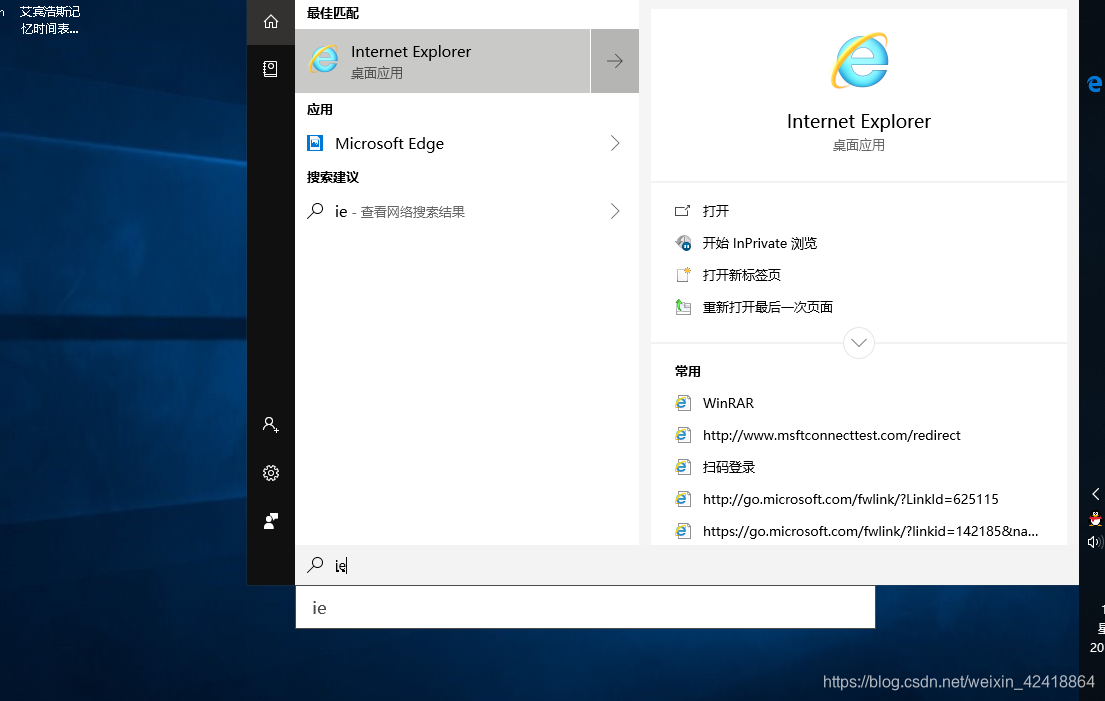Screen dimensions: 1105x701
Task: Click the feedback person icon in sidebar
Action: pyautogui.click(x=271, y=521)
